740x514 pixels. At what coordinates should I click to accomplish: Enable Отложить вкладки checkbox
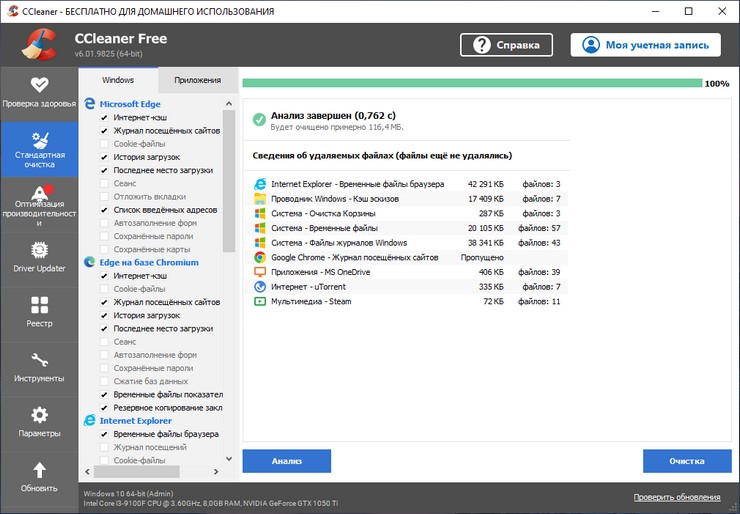(104, 197)
